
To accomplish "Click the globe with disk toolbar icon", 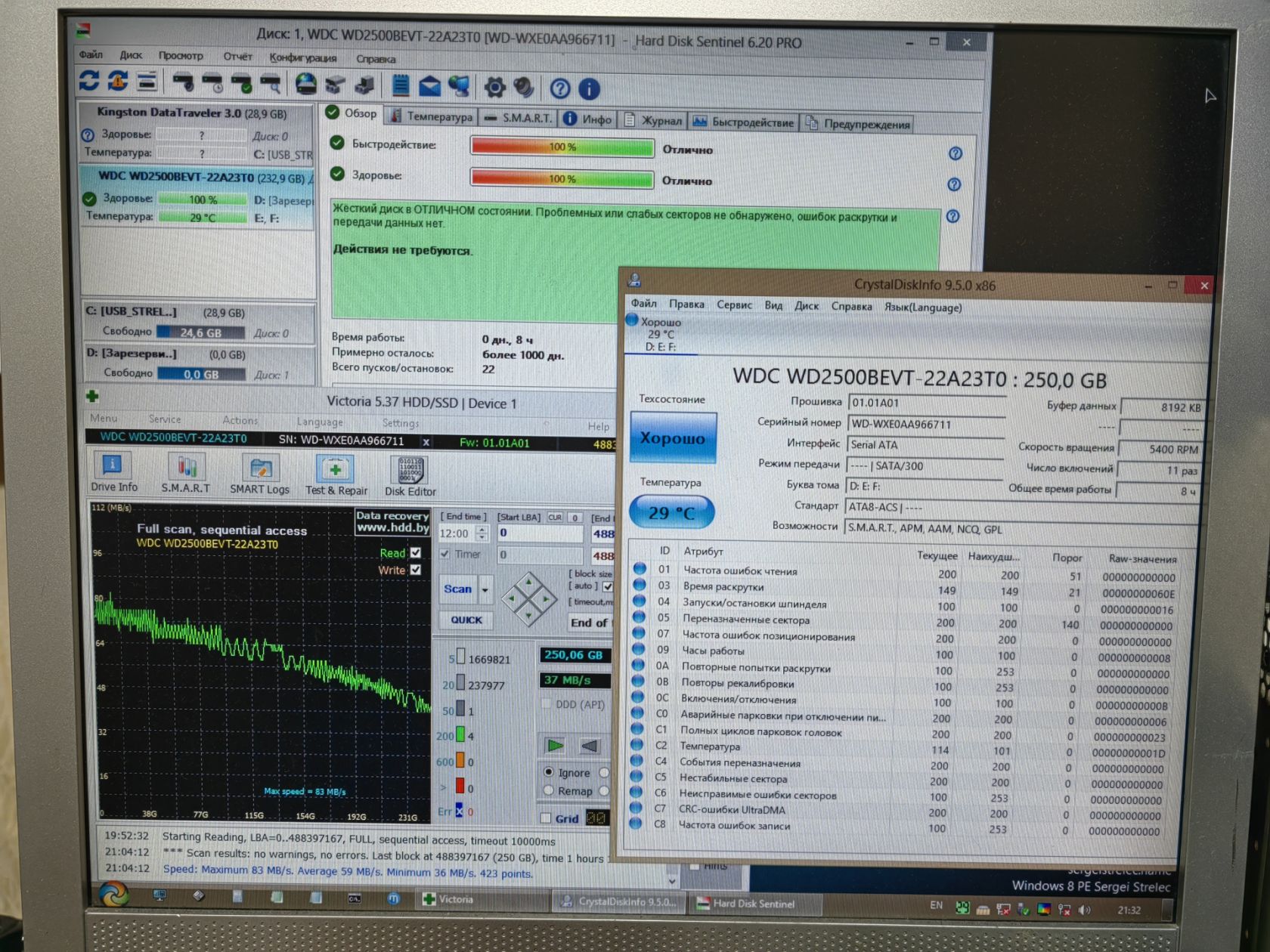I will (x=305, y=84).
